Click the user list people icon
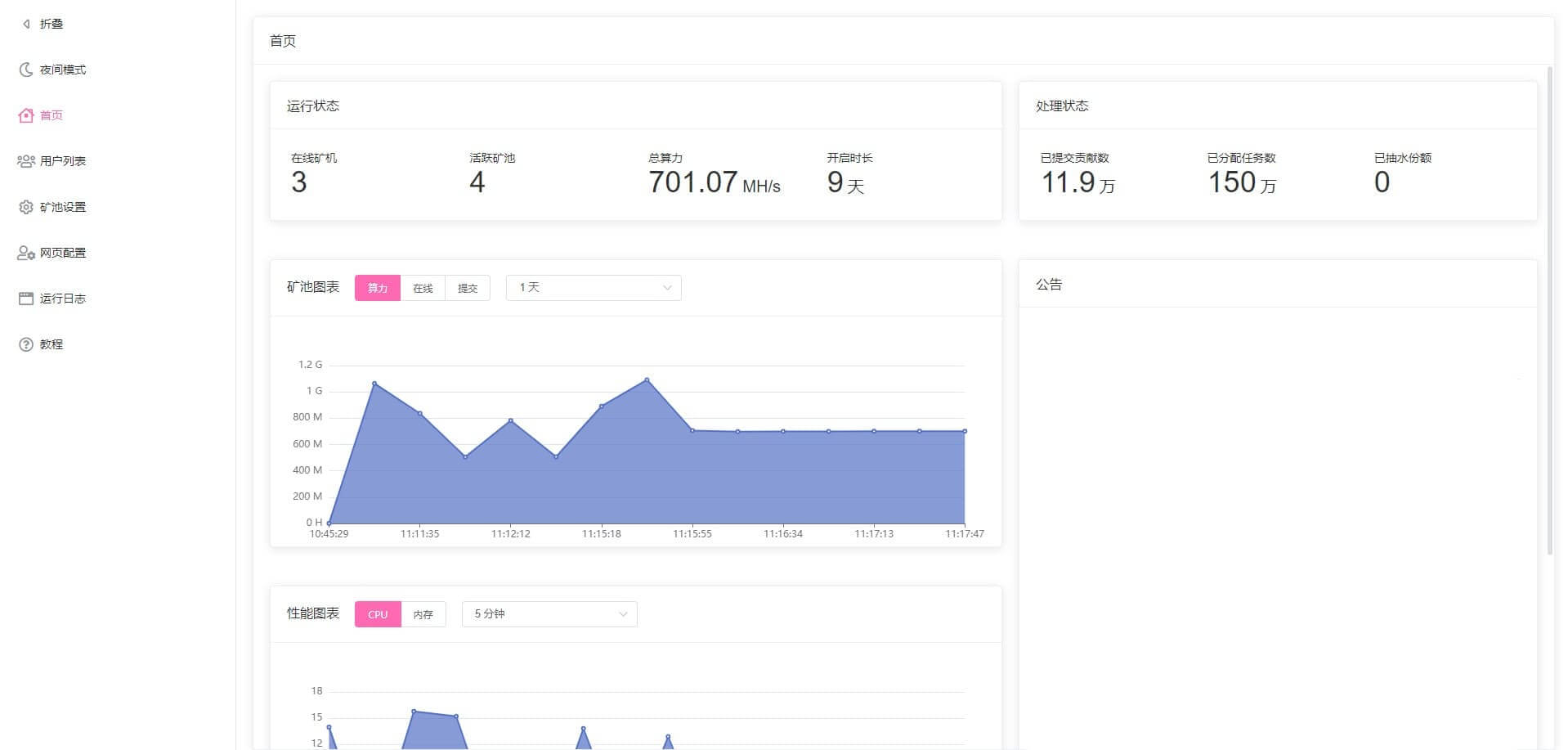 pos(26,161)
